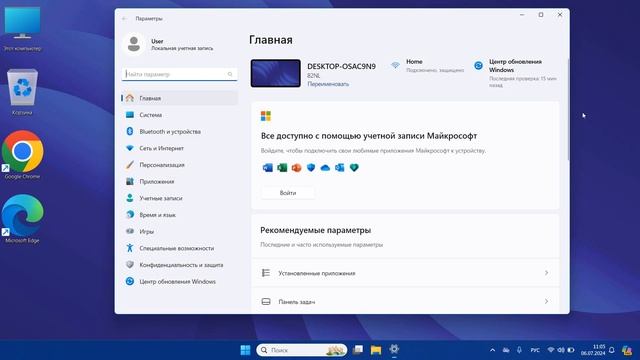Click the microphone tray icon
Image resolution: width=640 pixels, height=360 pixels.
519,350
